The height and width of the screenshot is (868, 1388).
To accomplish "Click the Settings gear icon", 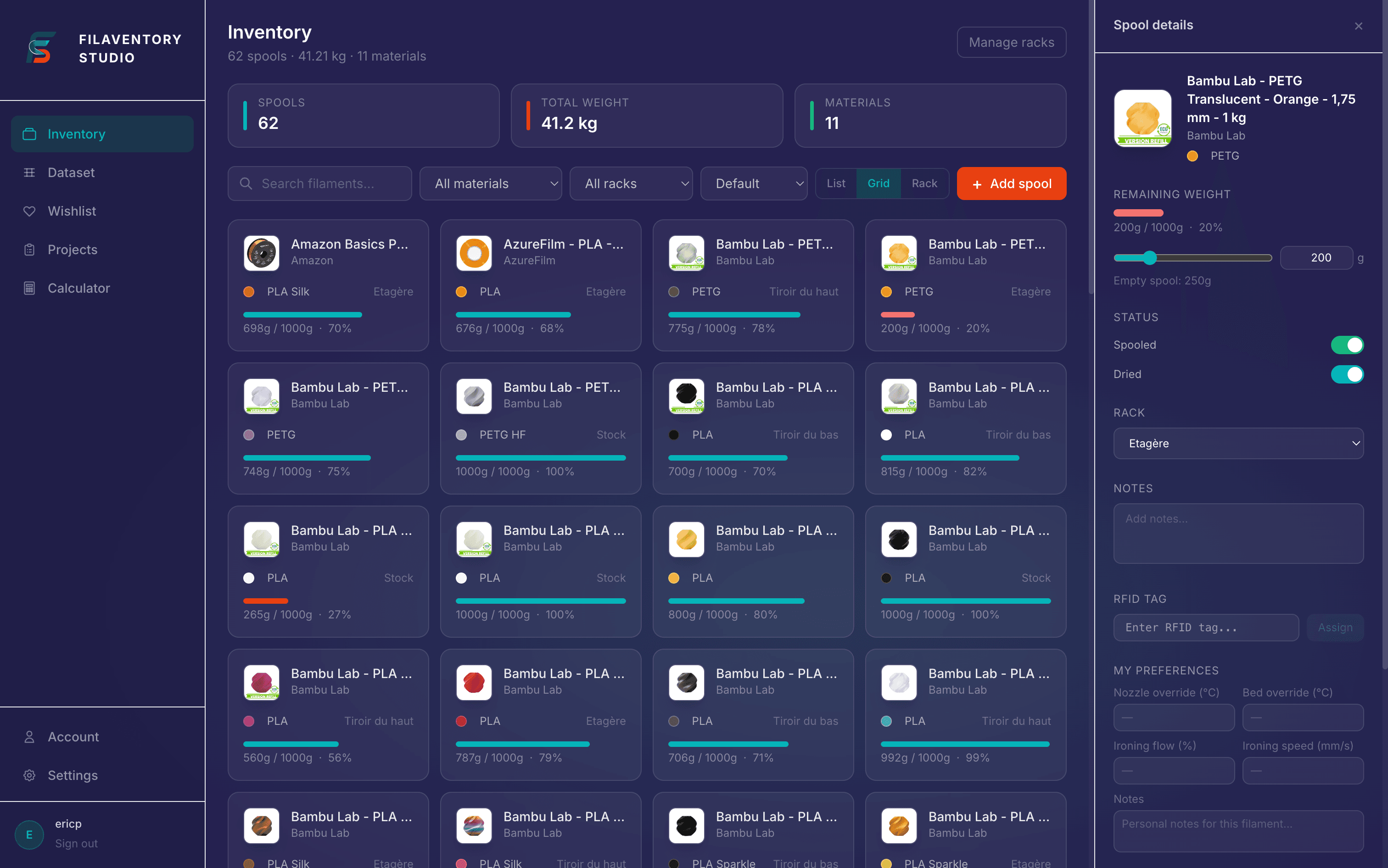I will coord(29,775).
